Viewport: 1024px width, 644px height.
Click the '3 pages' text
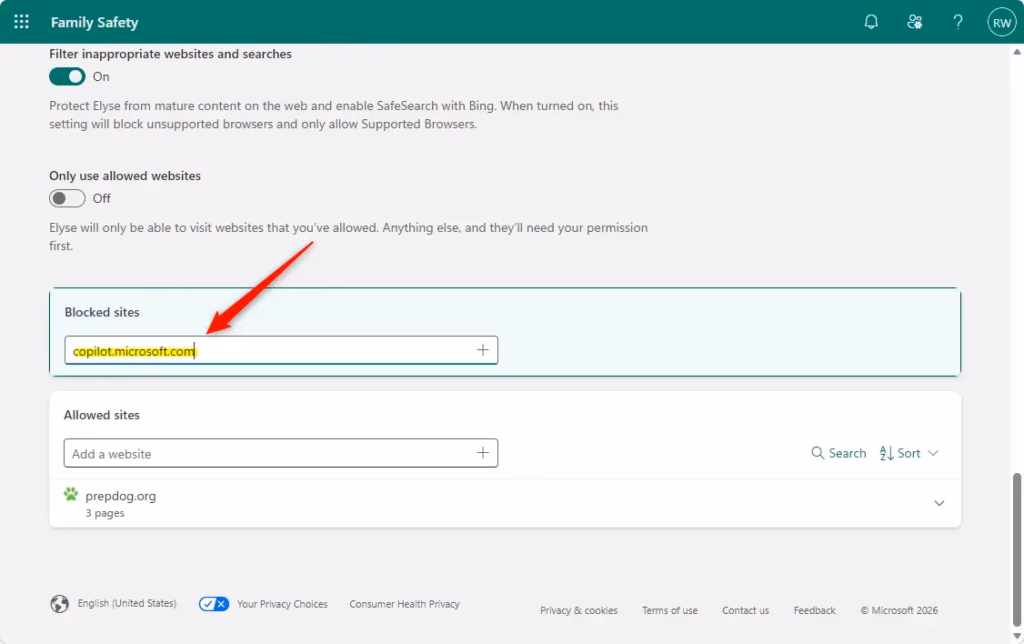click(104, 513)
